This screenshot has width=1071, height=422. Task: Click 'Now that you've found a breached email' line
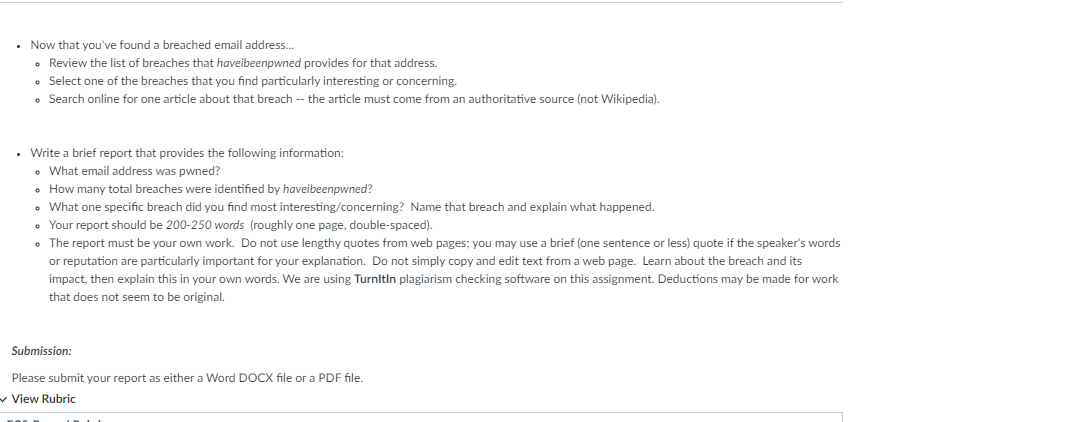coord(162,45)
